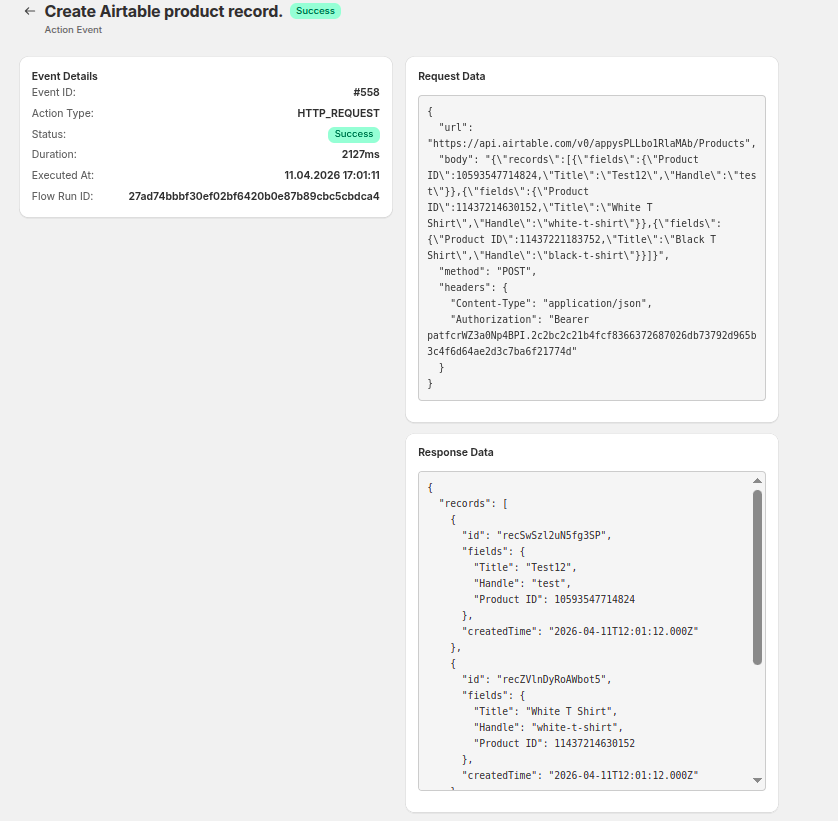Click the Executed At timestamp
This screenshot has width=838, height=821.
coord(331,175)
